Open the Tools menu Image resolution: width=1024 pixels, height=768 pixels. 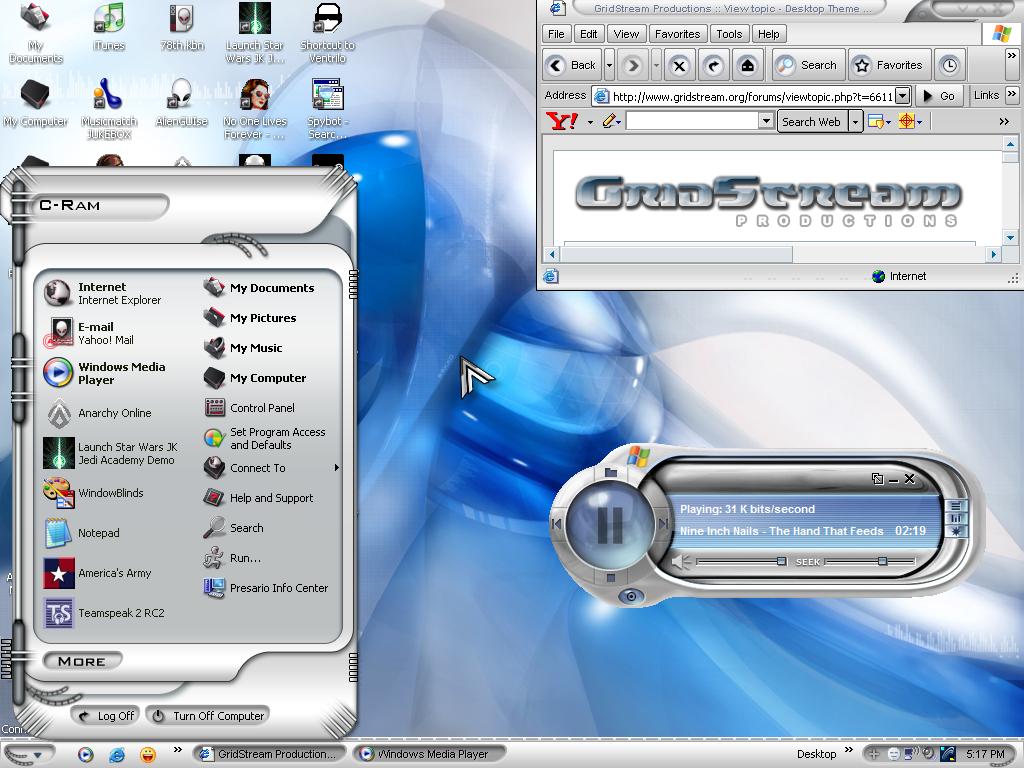(729, 34)
